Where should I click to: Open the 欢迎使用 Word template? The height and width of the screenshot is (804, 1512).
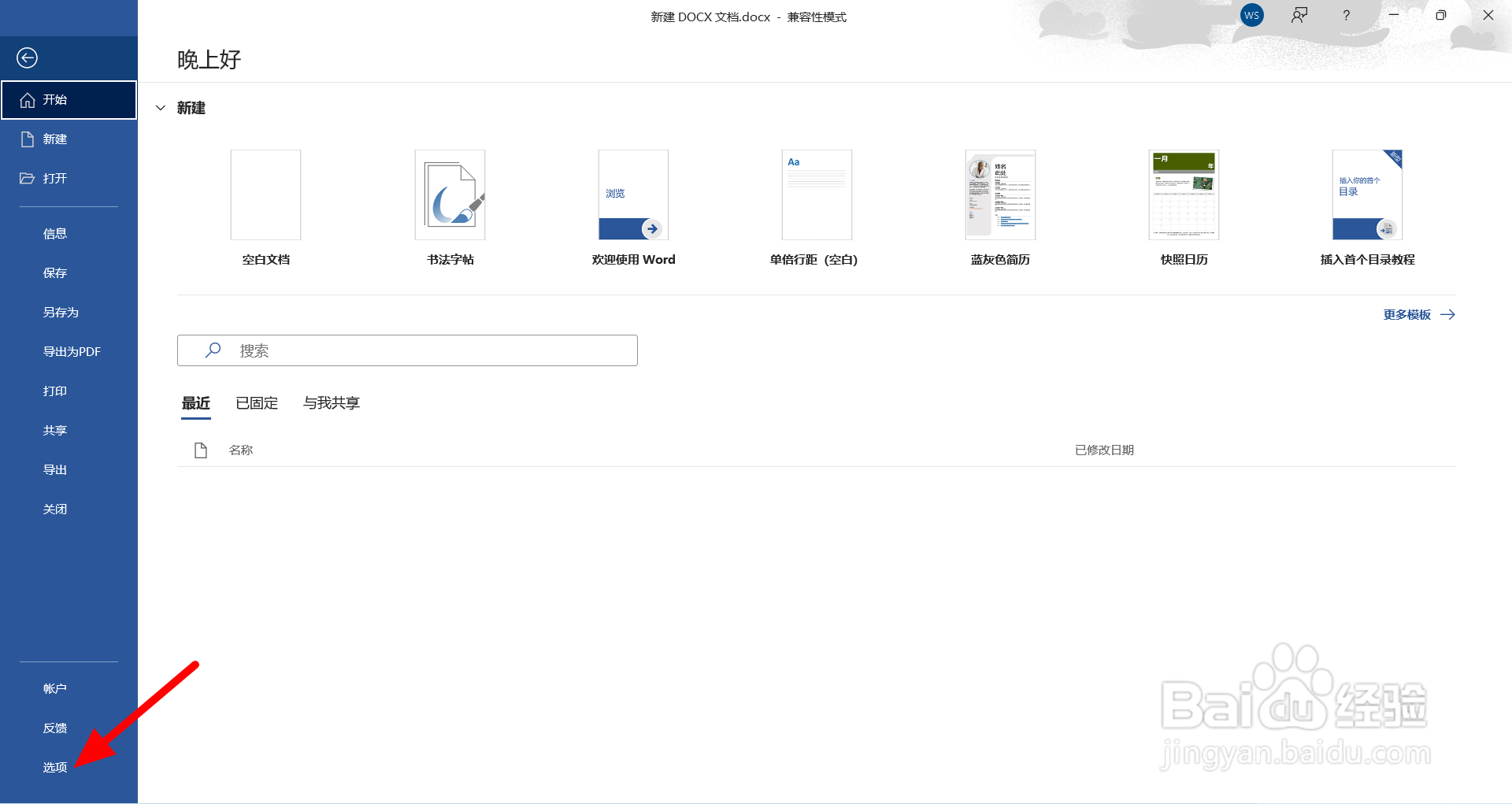(x=633, y=209)
